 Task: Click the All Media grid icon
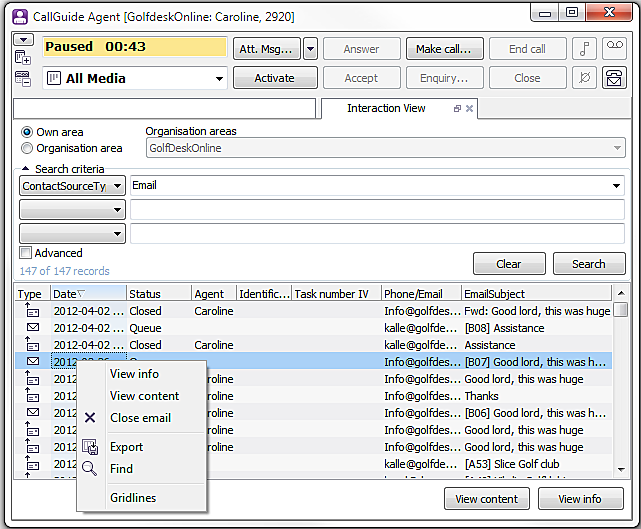pyautogui.click(x=54, y=78)
